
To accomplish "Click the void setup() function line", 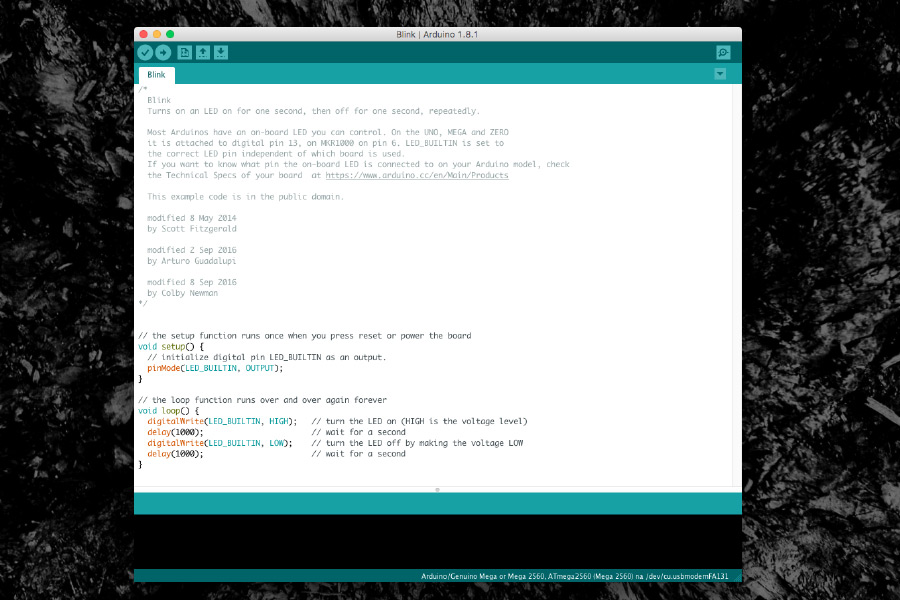I will [170, 346].
